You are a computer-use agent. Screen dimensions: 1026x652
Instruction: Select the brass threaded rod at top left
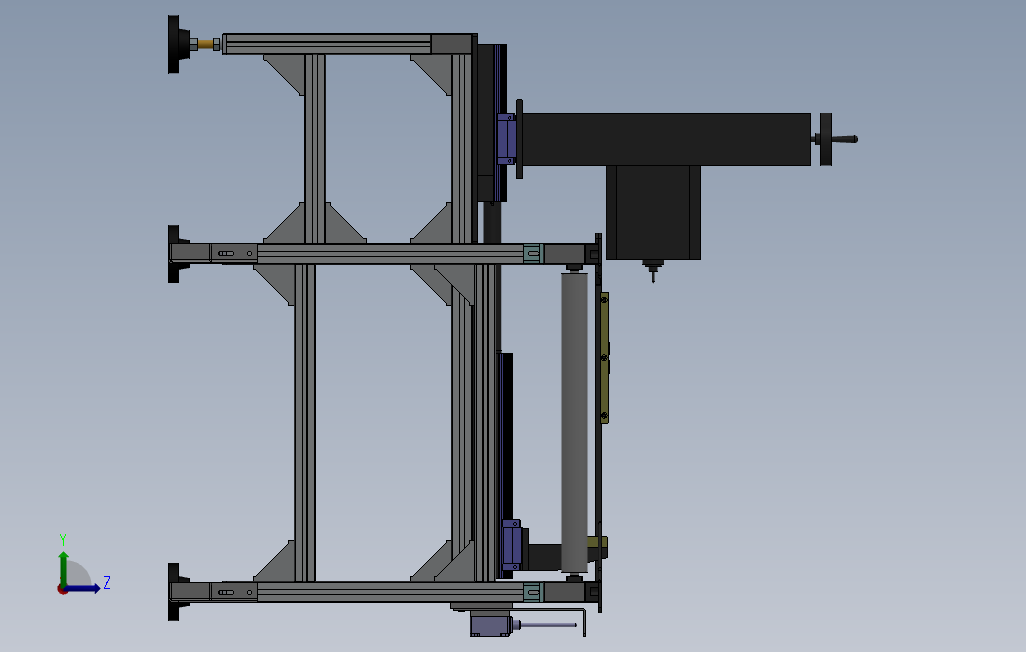[x=205, y=45]
